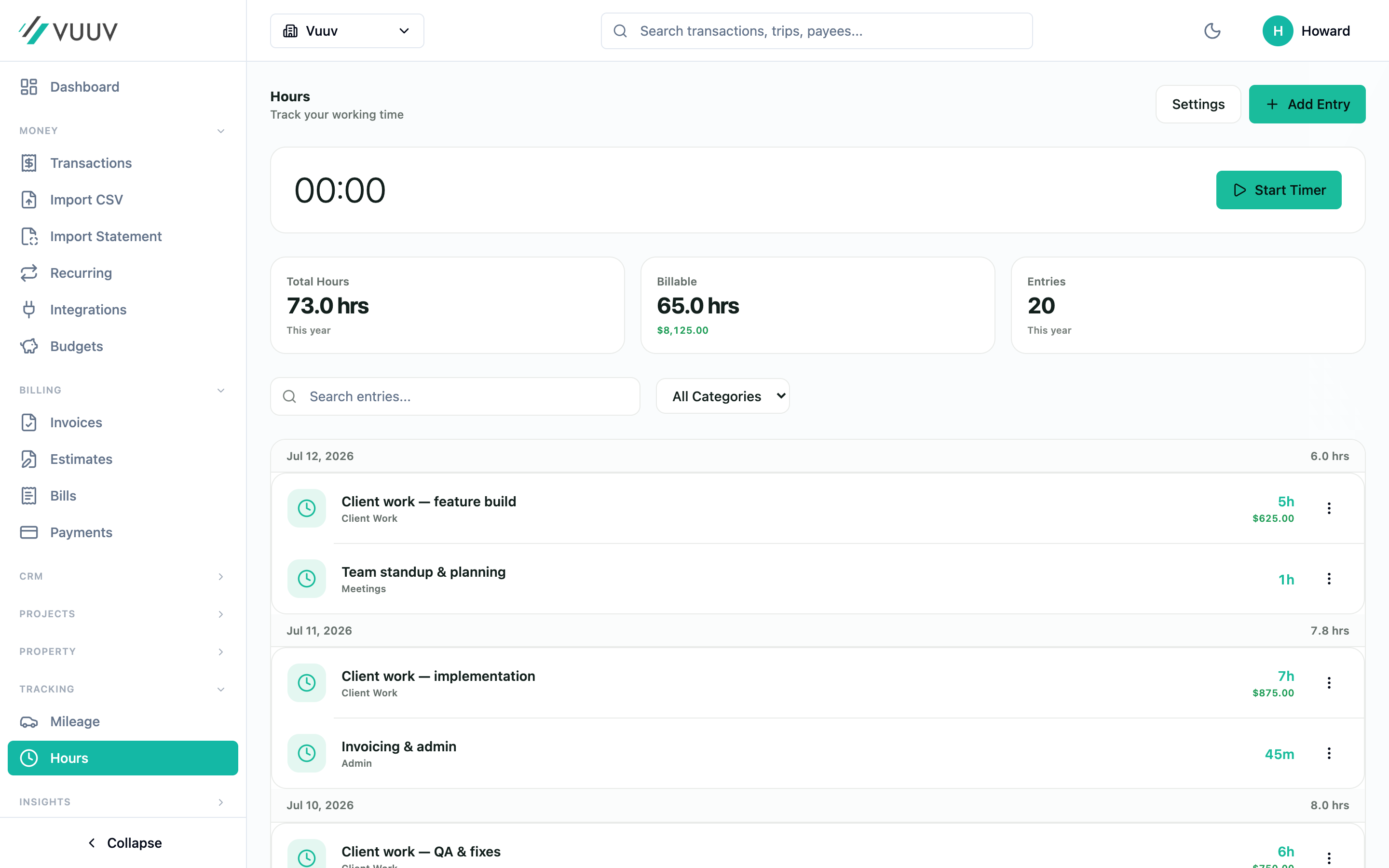This screenshot has height=868, width=1389.
Task: Click the $625.00 amount
Action: pyautogui.click(x=1273, y=518)
